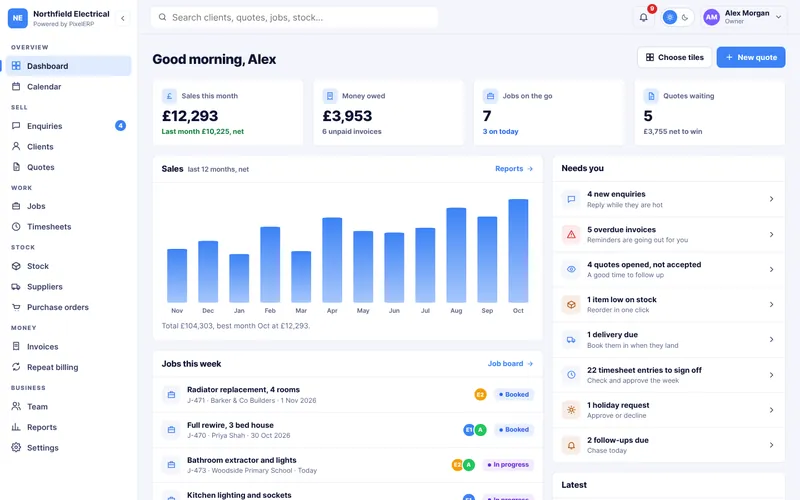Click the delivery due truck icon

[x=571, y=340]
